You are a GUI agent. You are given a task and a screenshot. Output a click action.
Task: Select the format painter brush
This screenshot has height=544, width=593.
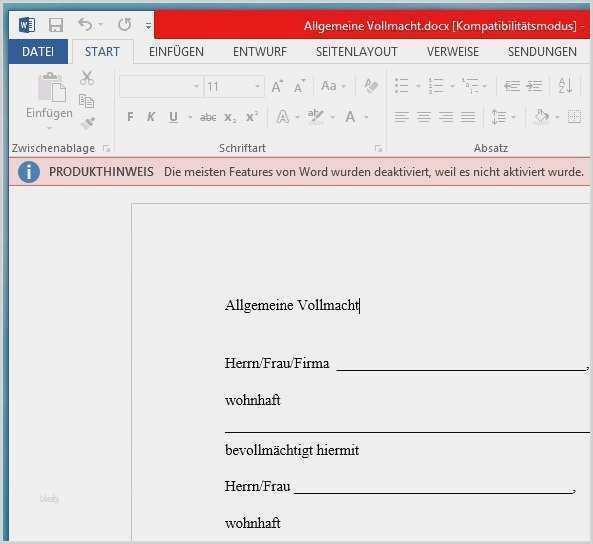click(88, 123)
